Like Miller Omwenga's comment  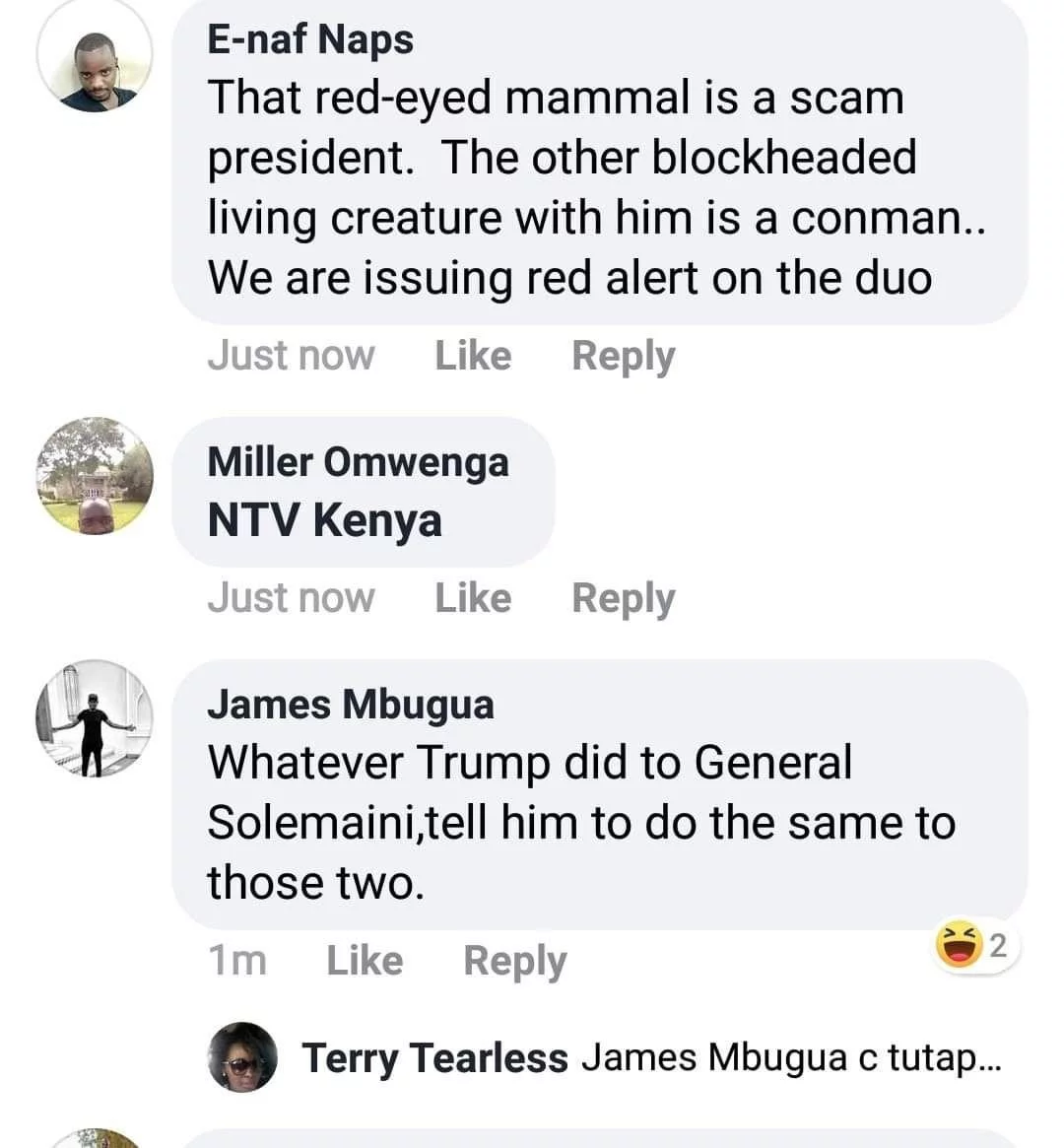[473, 598]
